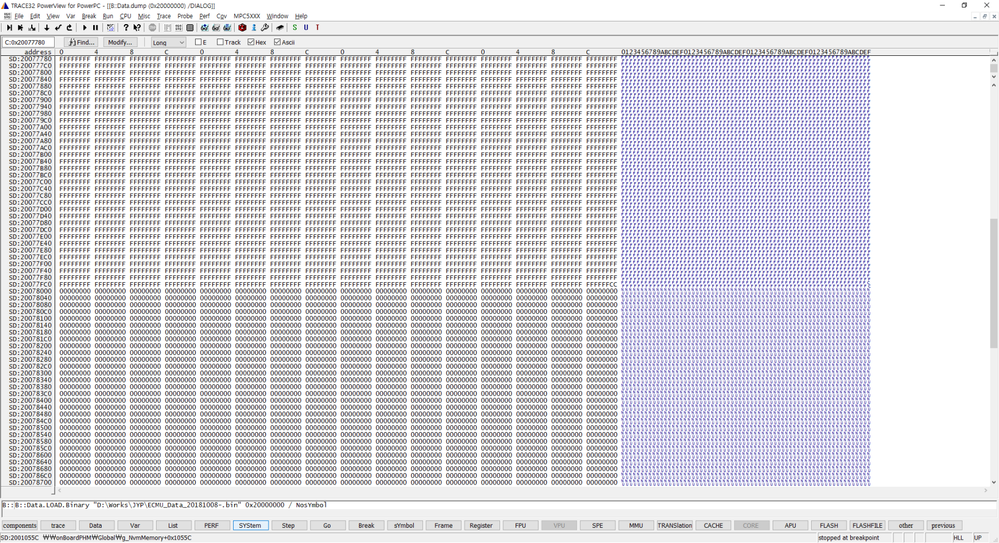Click the grey round Stop command icon
Screen dimensions: 999x543
(x=152, y=27)
